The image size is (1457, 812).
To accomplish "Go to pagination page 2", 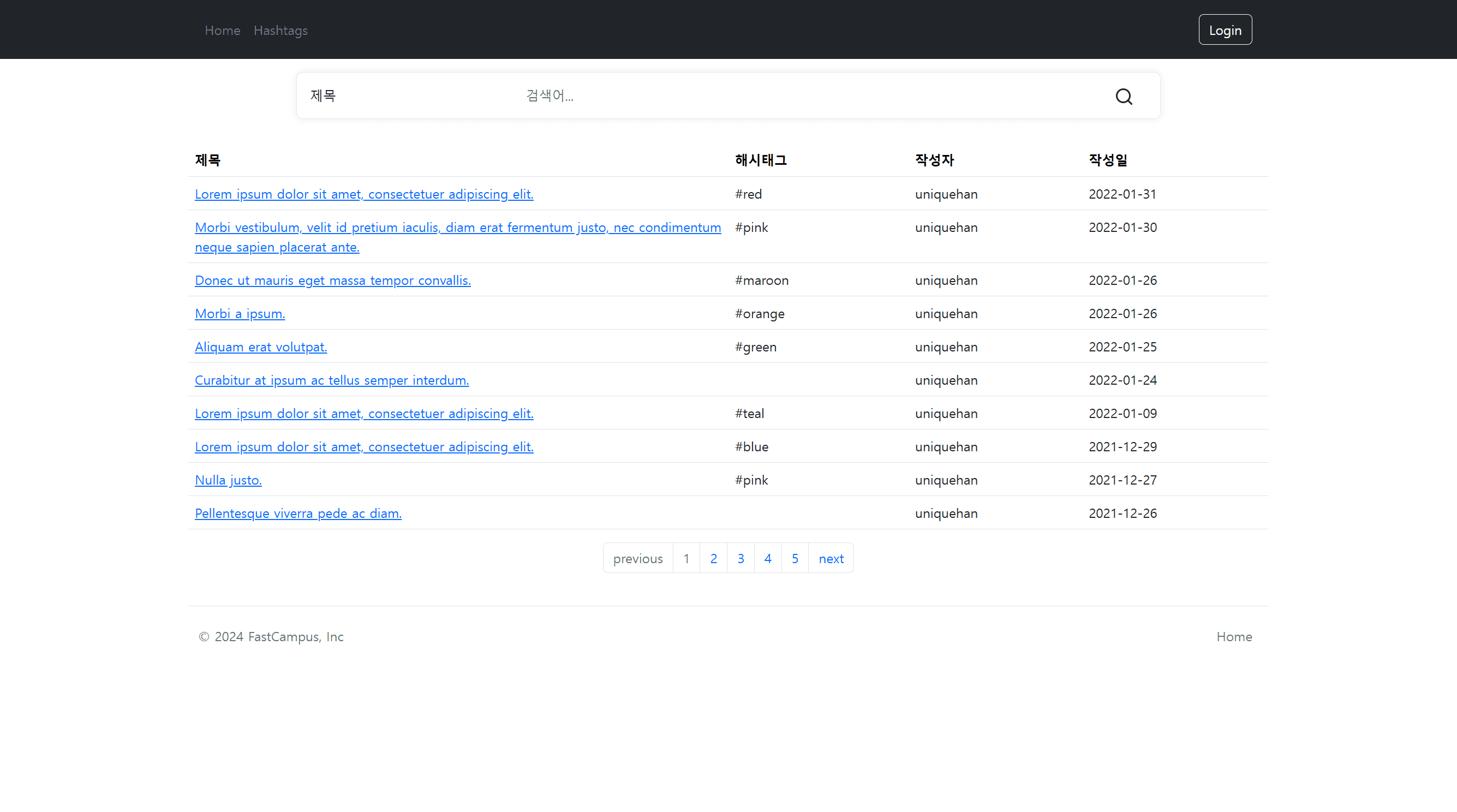I will 713,559.
